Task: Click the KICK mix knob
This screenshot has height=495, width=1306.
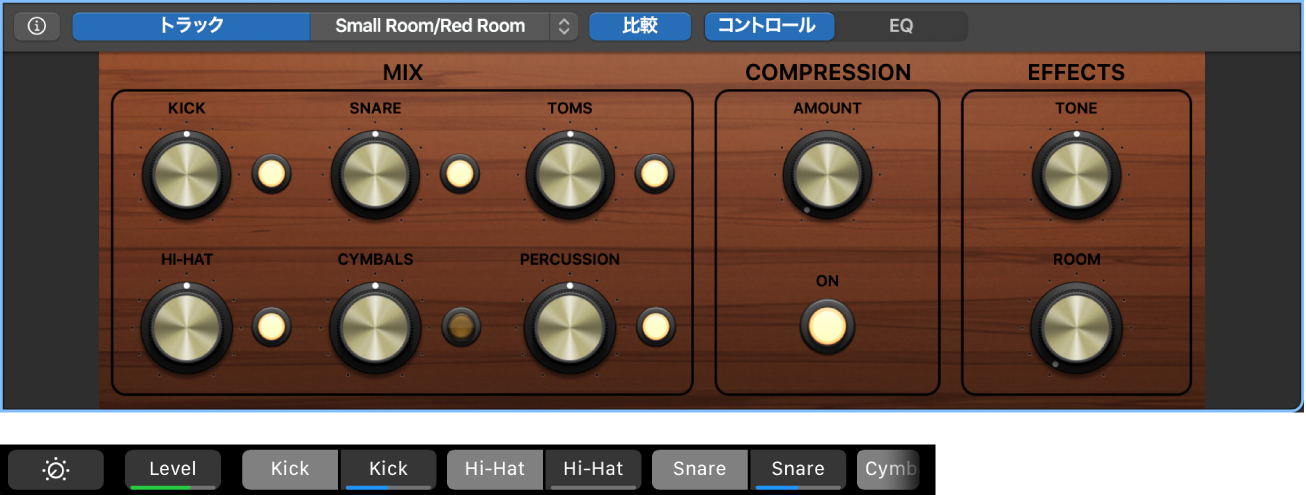Action: click(186, 174)
